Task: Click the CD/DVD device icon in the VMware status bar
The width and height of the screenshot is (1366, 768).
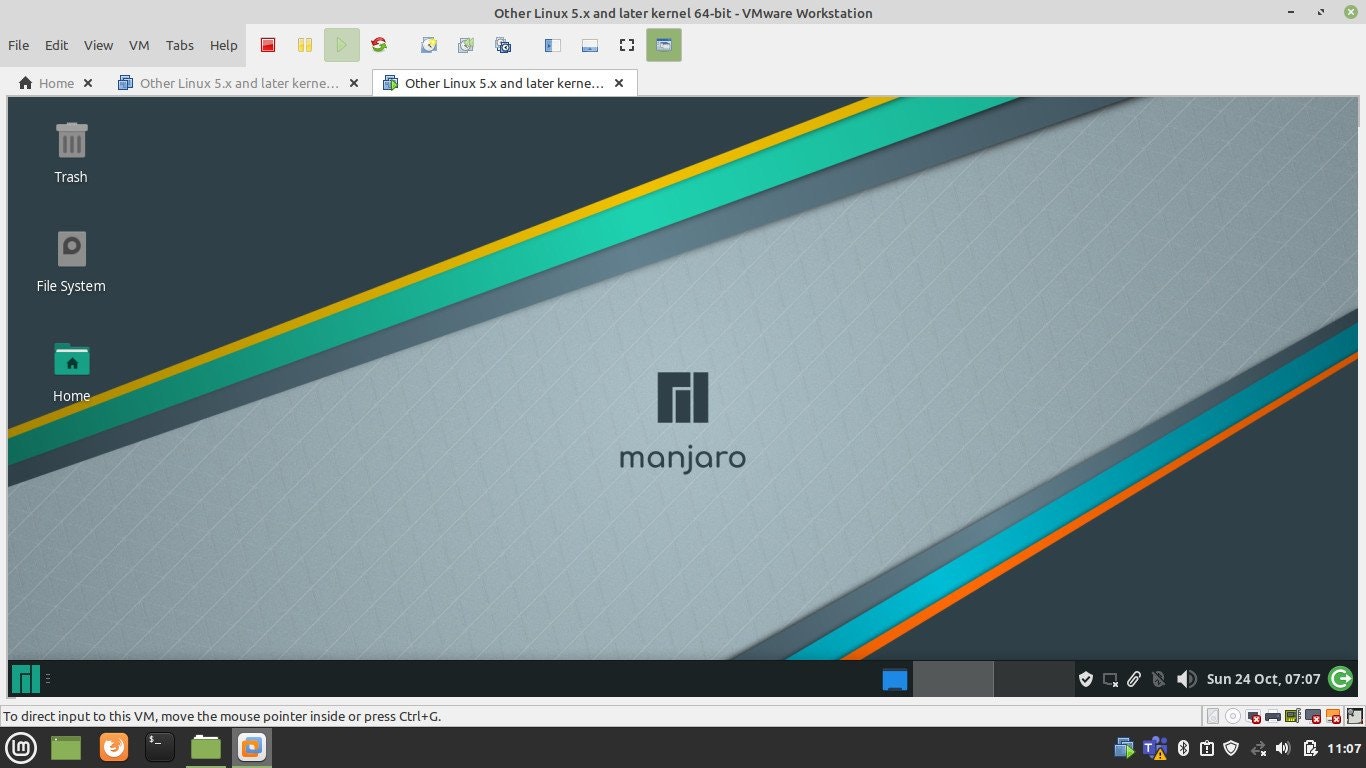Action: (1233, 716)
